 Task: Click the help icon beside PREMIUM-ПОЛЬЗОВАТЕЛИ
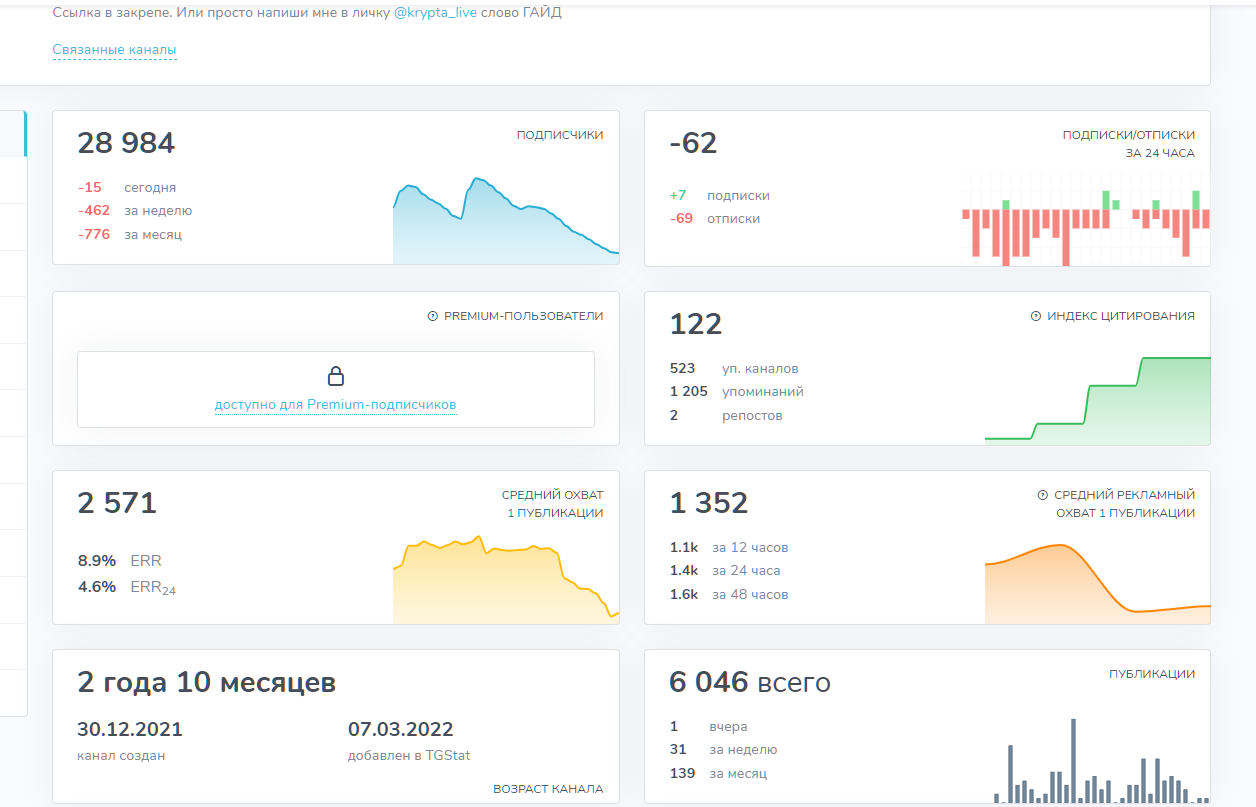coord(433,316)
